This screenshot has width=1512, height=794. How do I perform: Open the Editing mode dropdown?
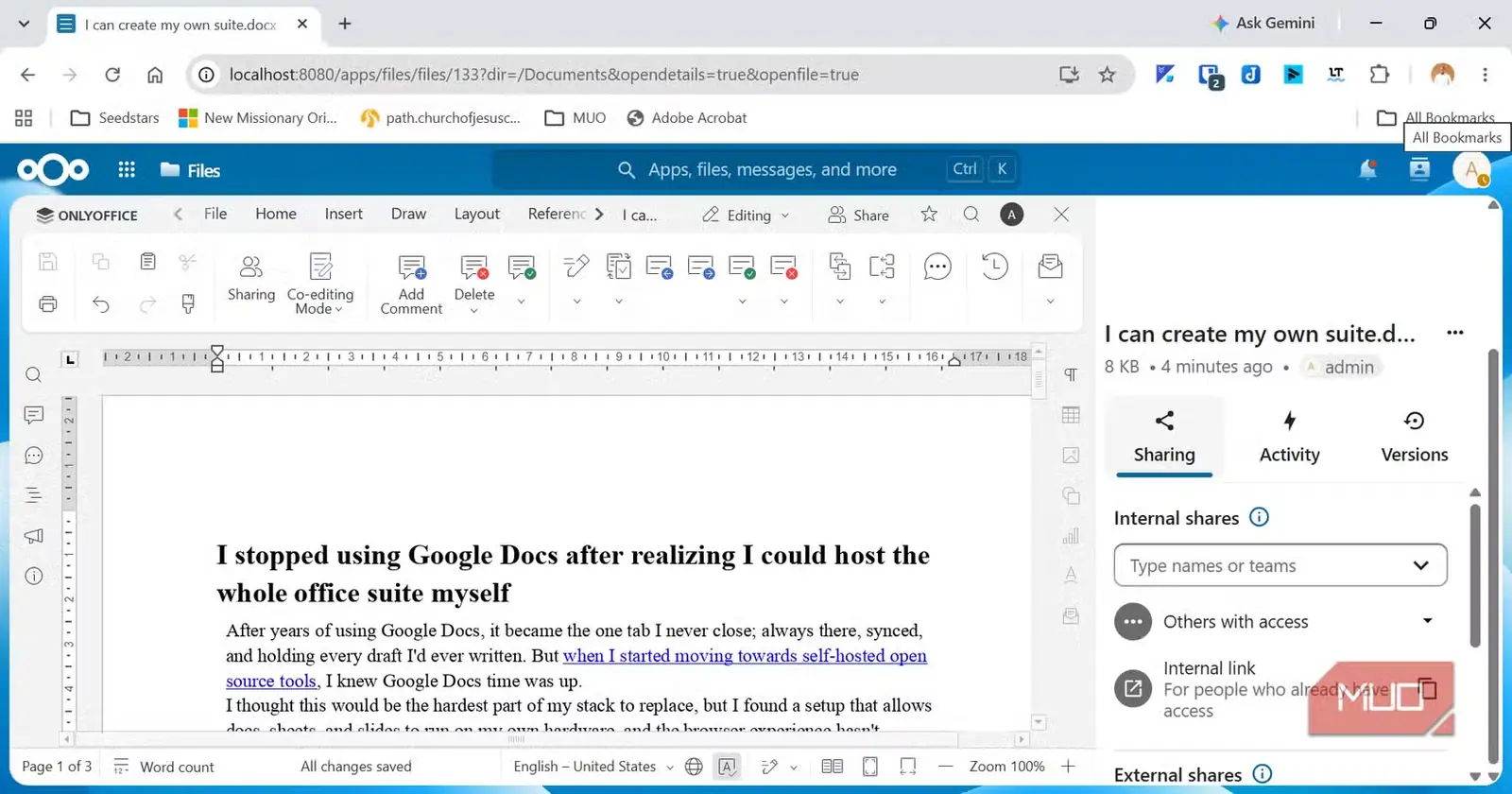[746, 216]
